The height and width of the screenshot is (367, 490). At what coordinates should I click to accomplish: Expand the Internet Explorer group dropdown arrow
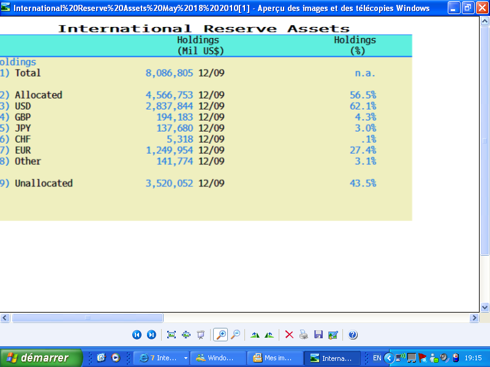(x=185, y=358)
